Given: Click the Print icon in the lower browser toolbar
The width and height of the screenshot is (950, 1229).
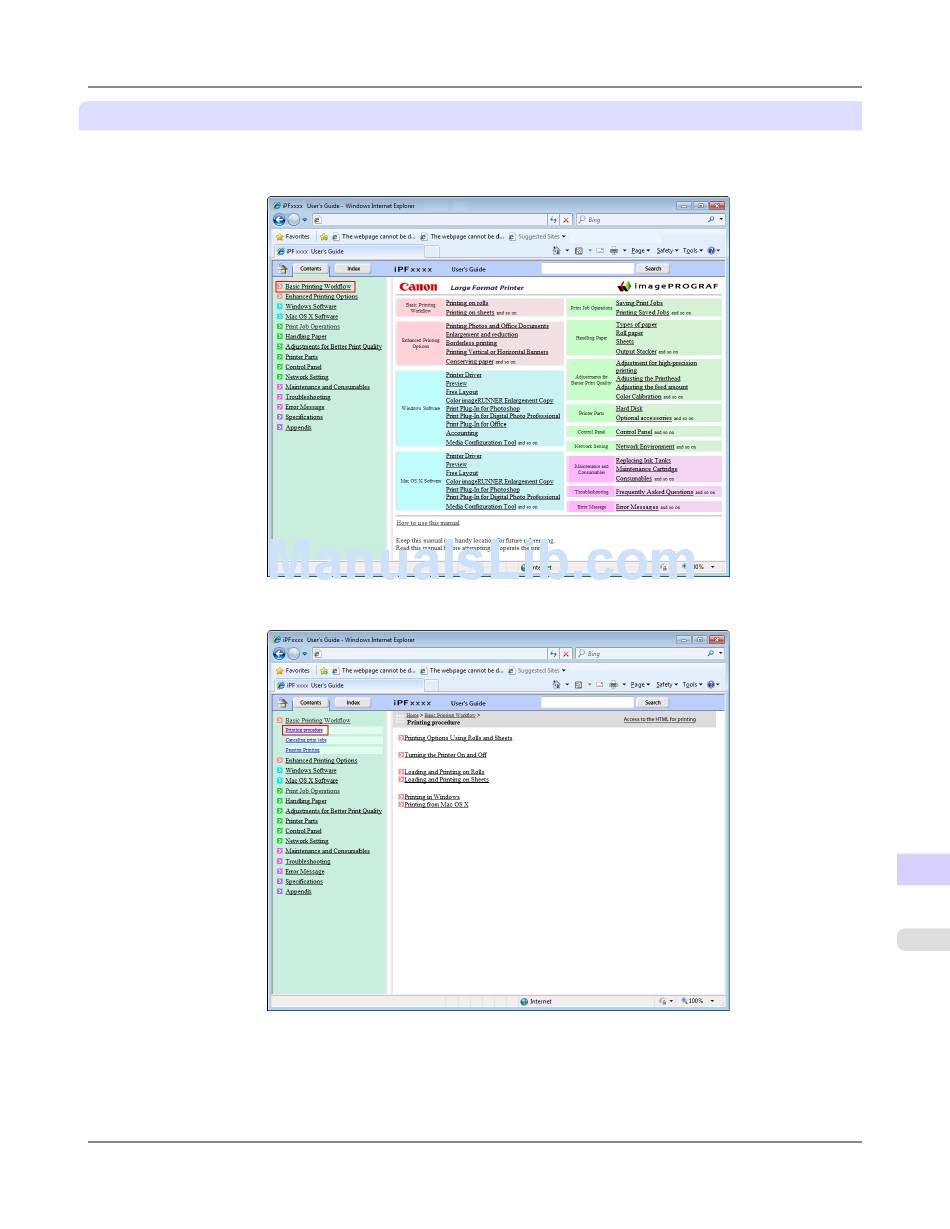Looking at the screenshot, I should point(613,685).
